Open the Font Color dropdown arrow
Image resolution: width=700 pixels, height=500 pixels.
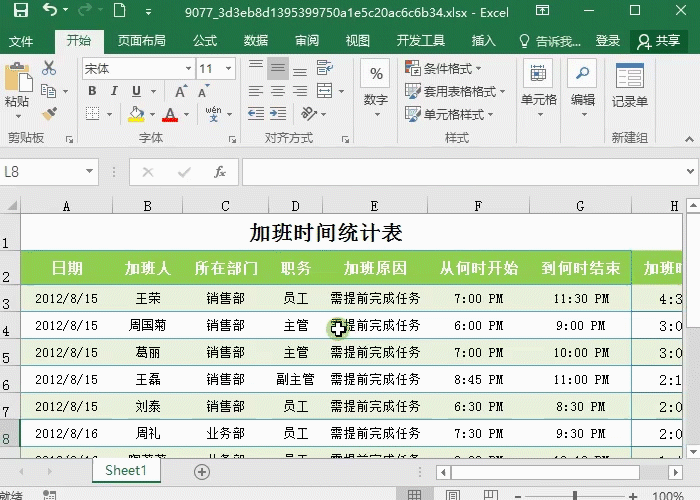(187, 114)
